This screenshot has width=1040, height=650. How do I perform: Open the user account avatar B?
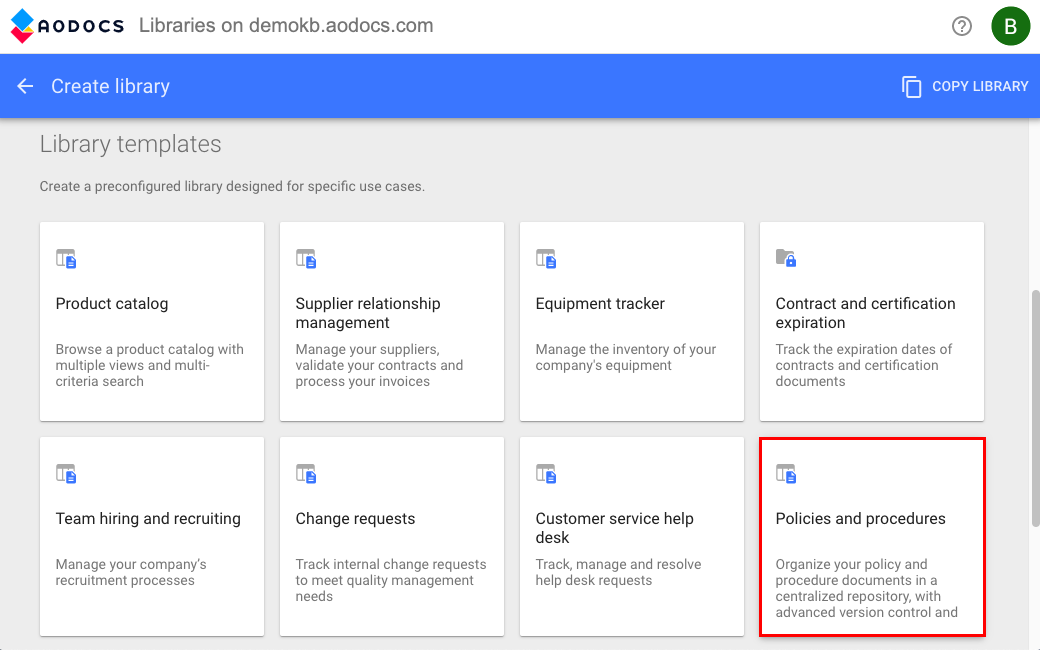(x=1010, y=26)
